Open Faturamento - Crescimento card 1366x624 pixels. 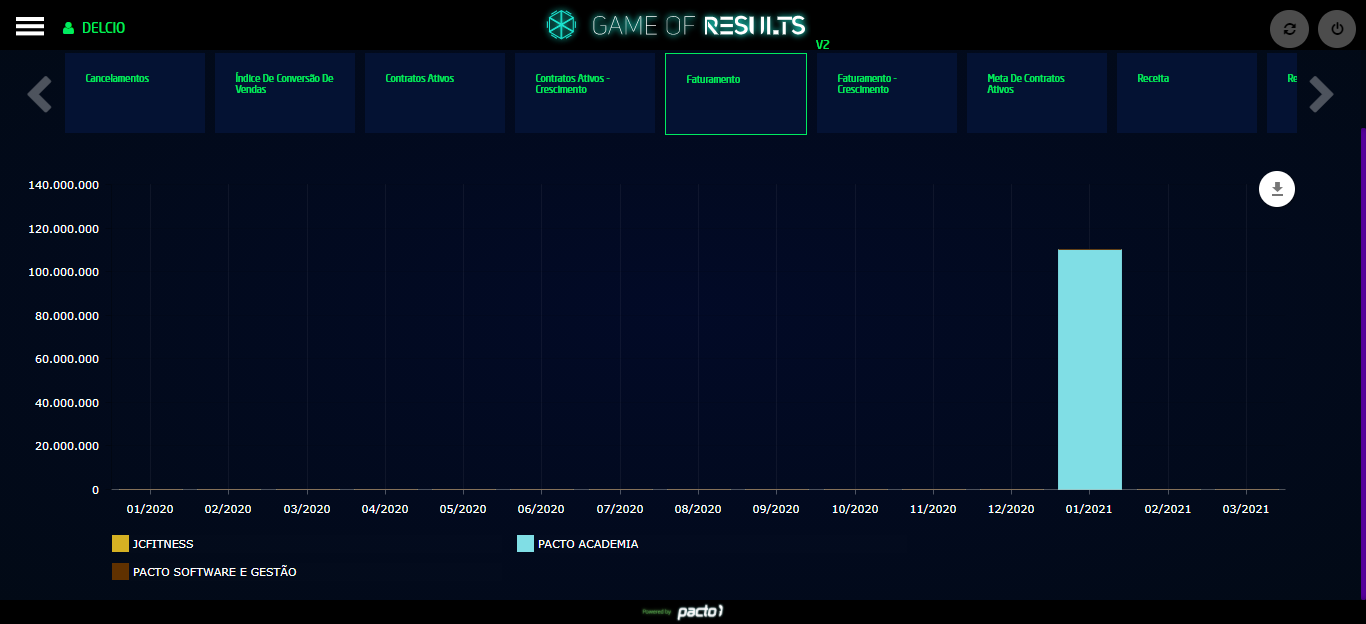tap(887, 93)
